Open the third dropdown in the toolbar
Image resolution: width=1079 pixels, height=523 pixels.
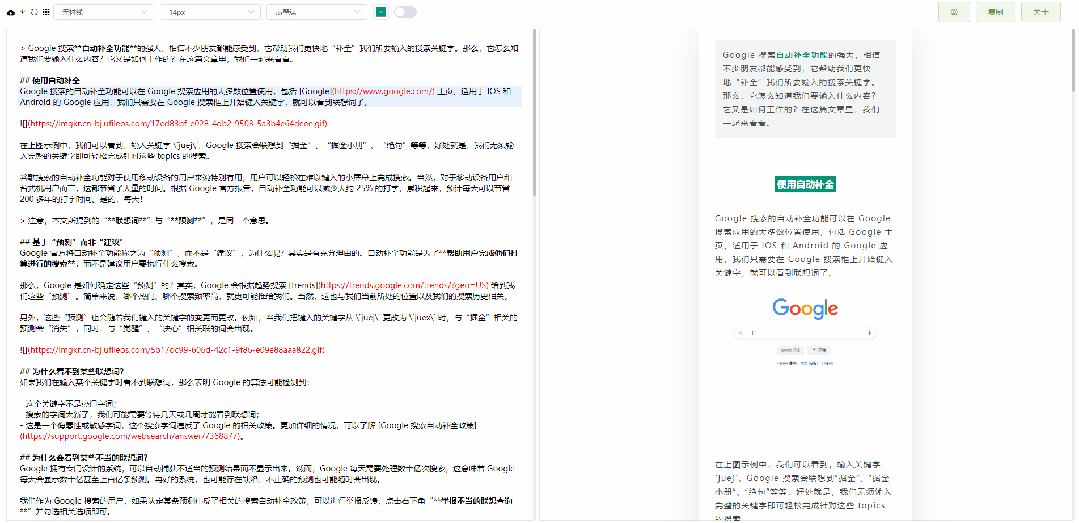[316, 12]
